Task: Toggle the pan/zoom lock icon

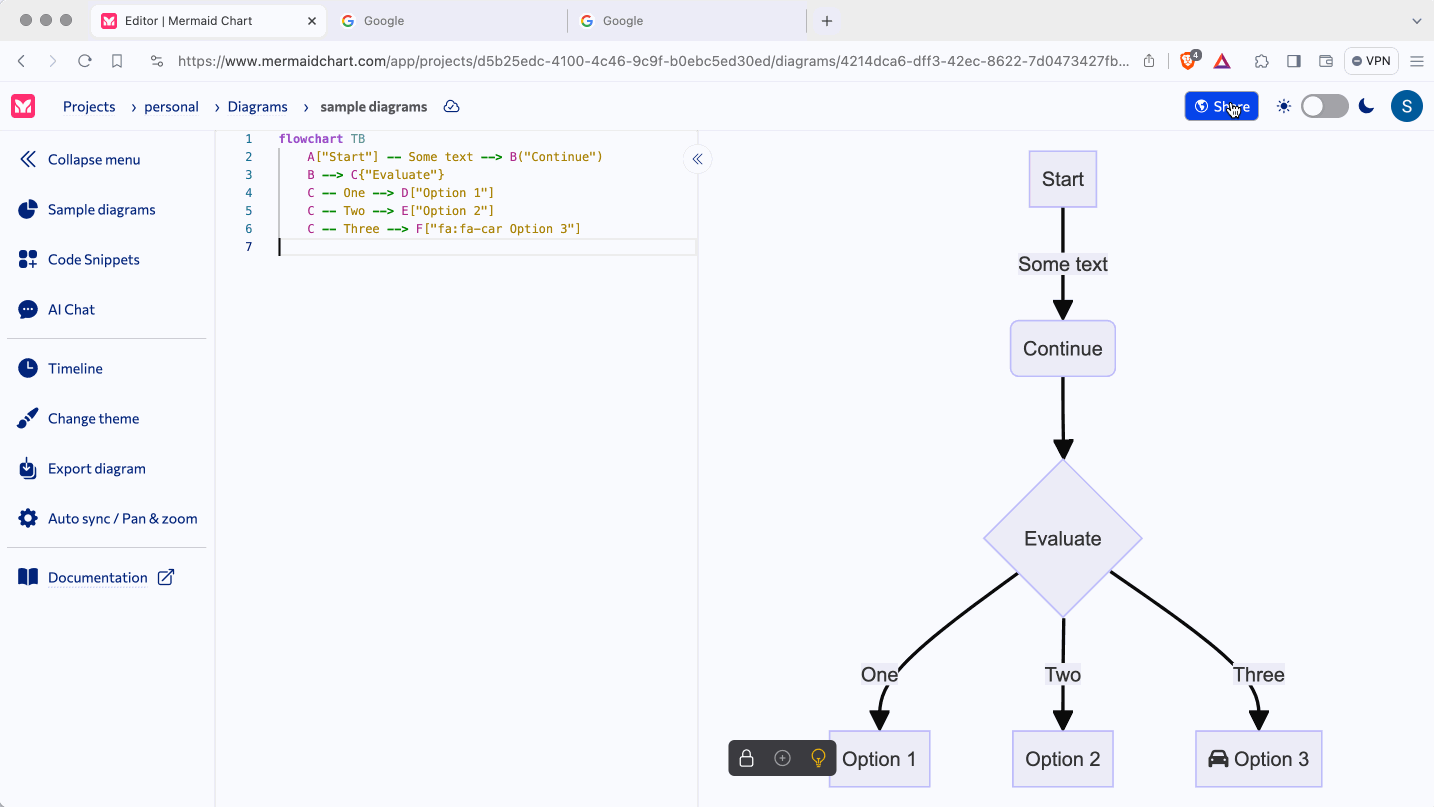Action: [746, 758]
